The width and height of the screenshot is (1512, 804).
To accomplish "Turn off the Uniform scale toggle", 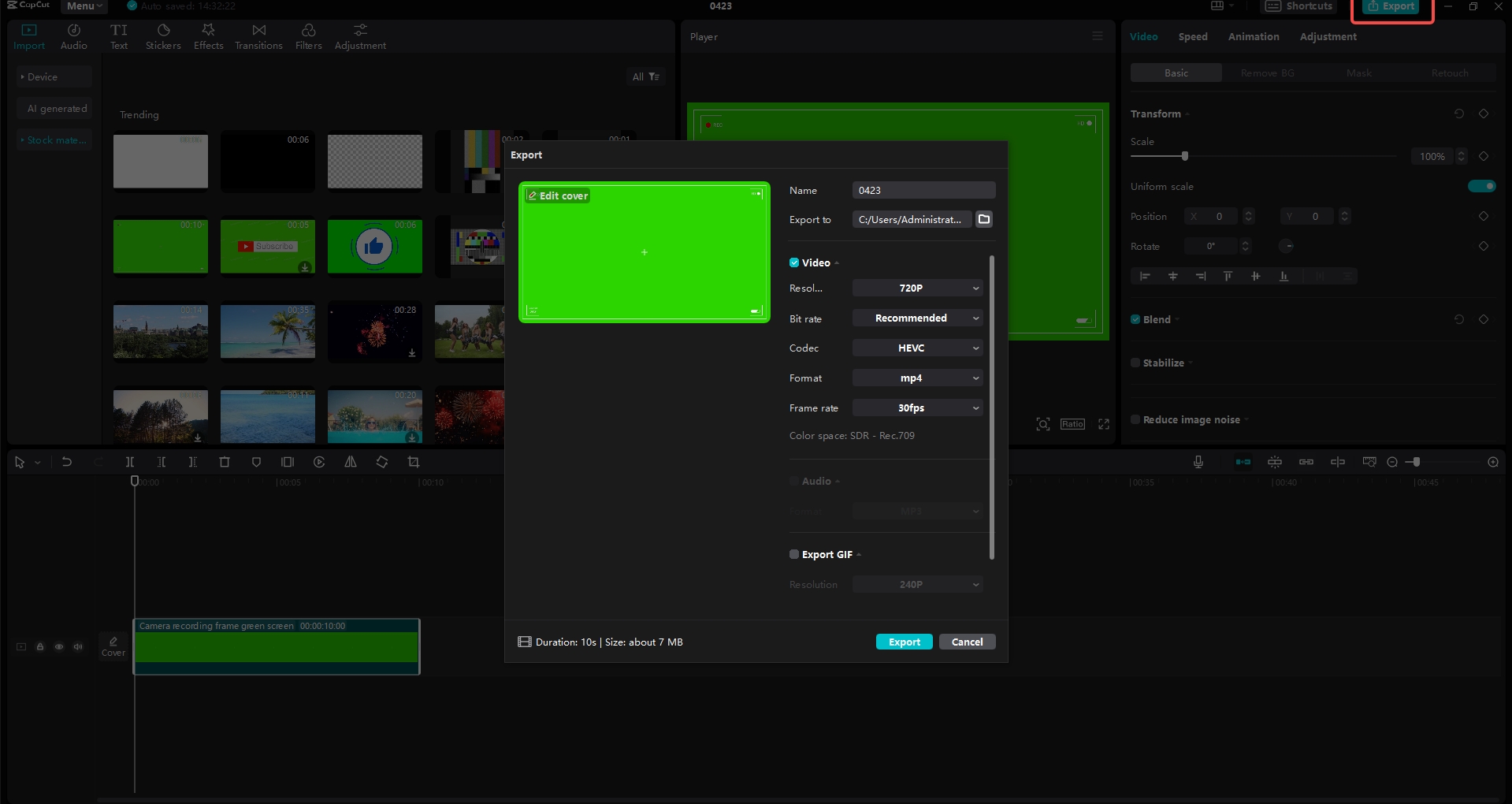I will [x=1481, y=186].
